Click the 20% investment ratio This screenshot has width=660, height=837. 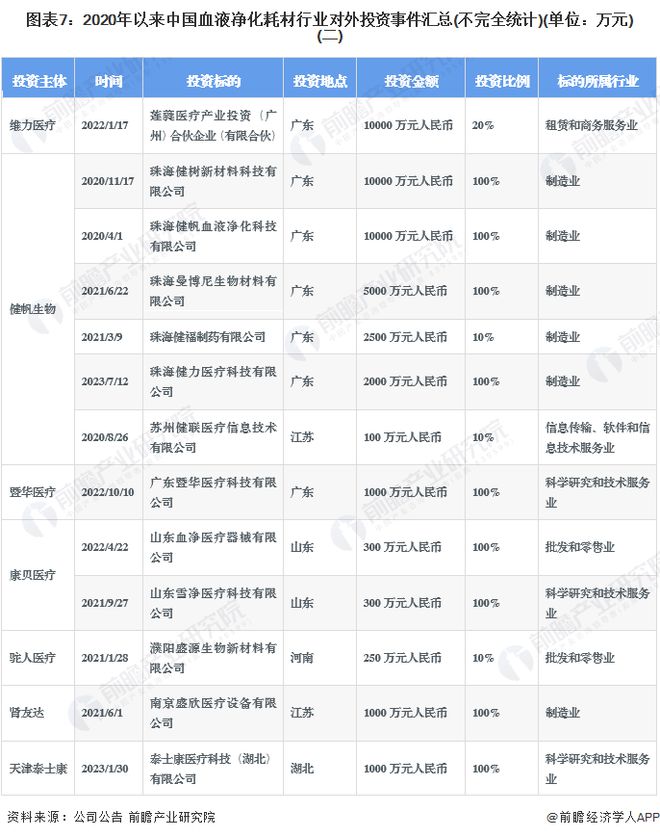coord(483,125)
